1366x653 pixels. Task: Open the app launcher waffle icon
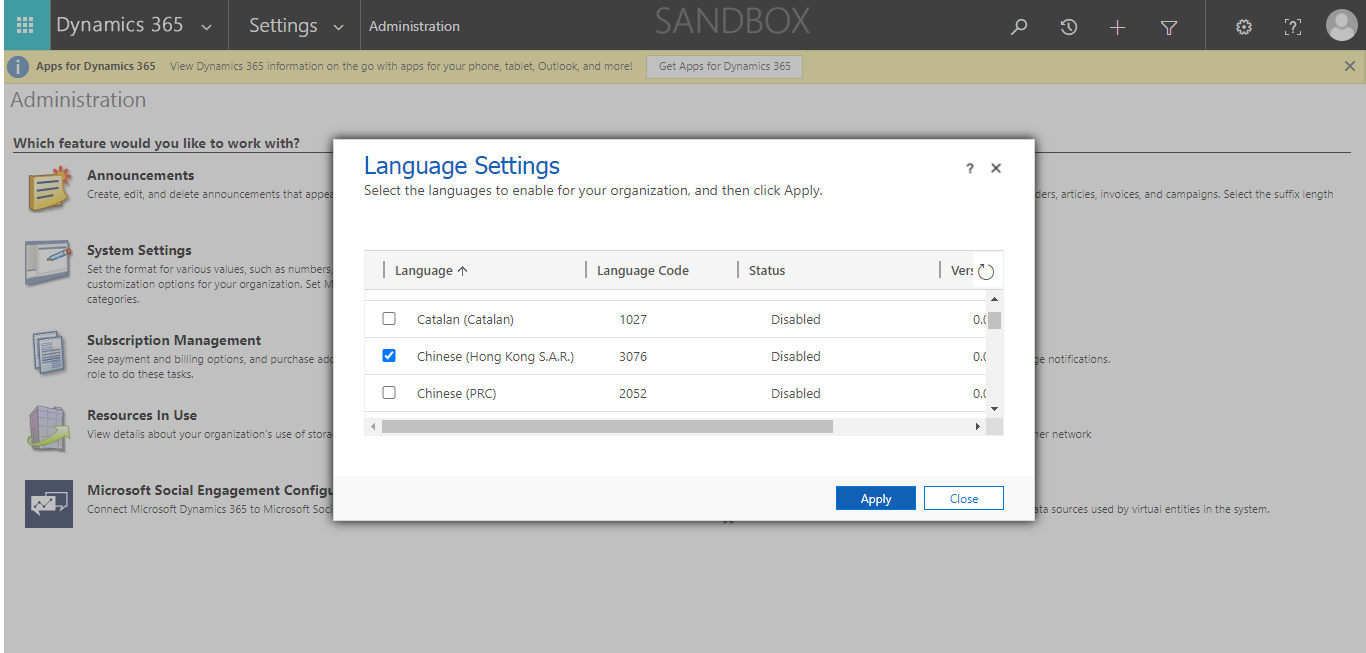(25, 25)
